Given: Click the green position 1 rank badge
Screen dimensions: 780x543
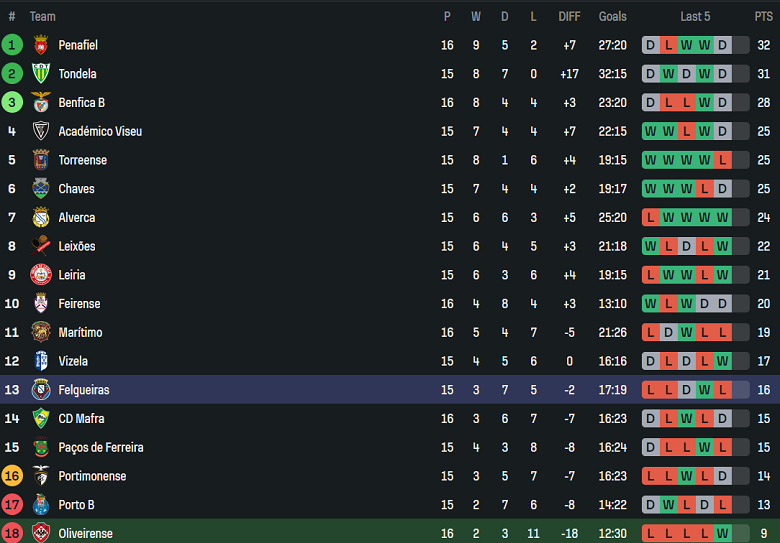Looking at the screenshot, I should (x=12, y=45).
